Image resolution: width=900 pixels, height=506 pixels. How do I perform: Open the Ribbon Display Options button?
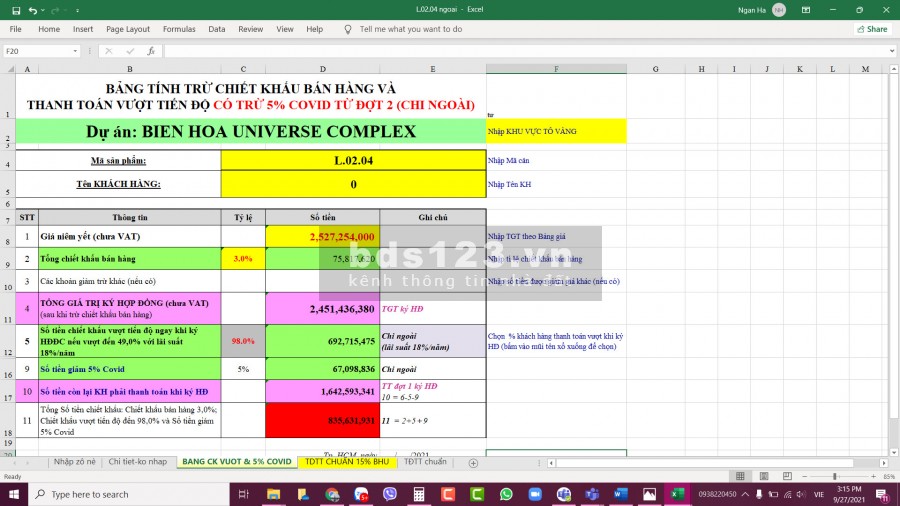(806, 10)
